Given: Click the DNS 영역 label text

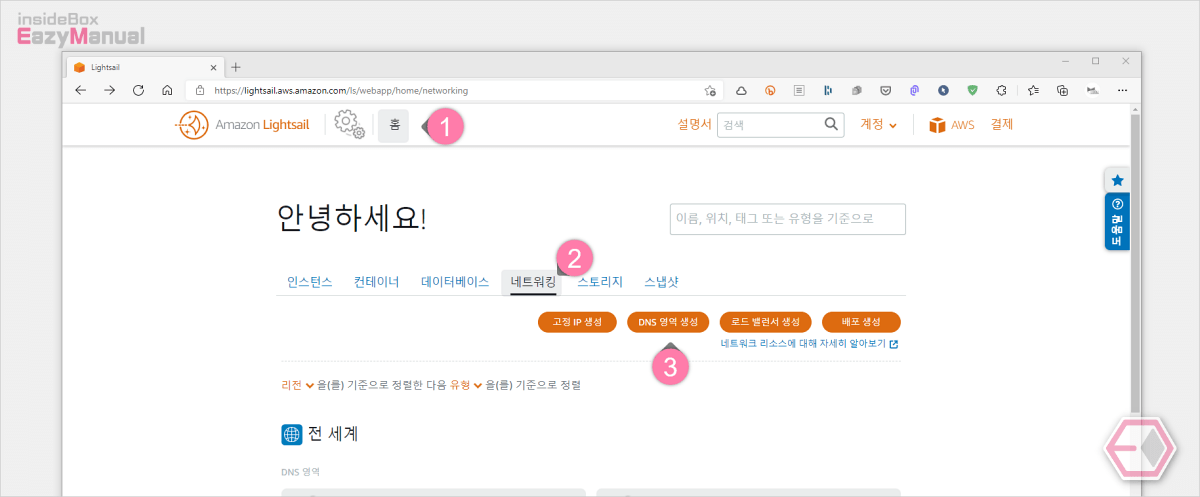Looking at the screenshot, I should tap(300, 470).
